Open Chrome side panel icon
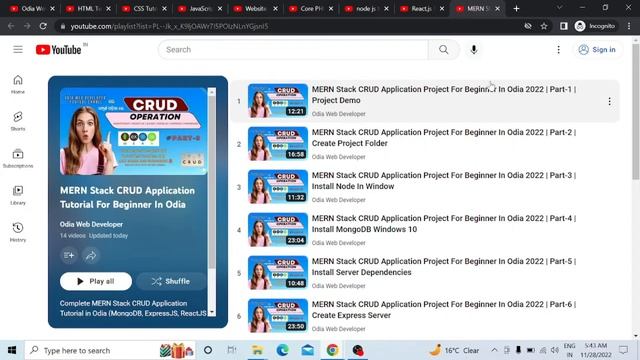 564,26
